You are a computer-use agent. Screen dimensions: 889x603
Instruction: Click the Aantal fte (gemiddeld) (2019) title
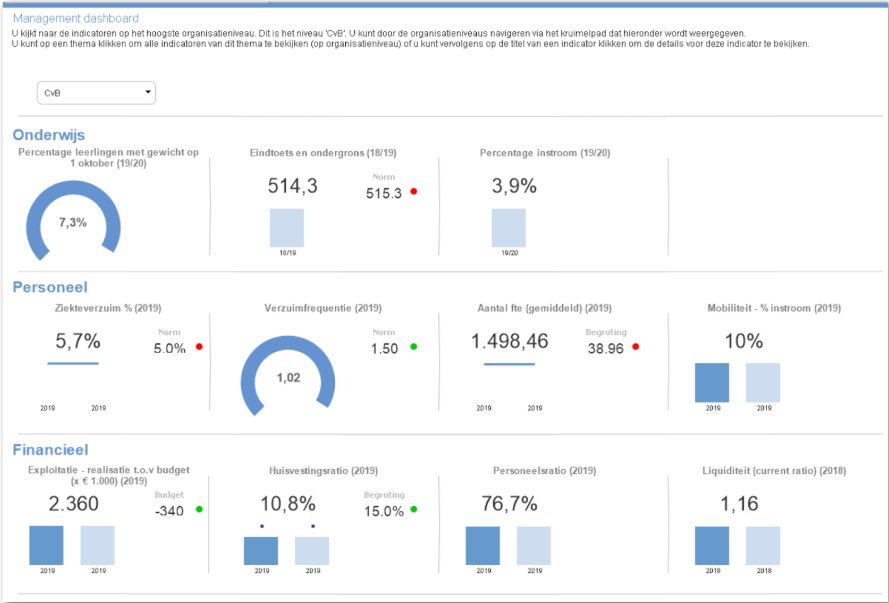tap(545, 308)
